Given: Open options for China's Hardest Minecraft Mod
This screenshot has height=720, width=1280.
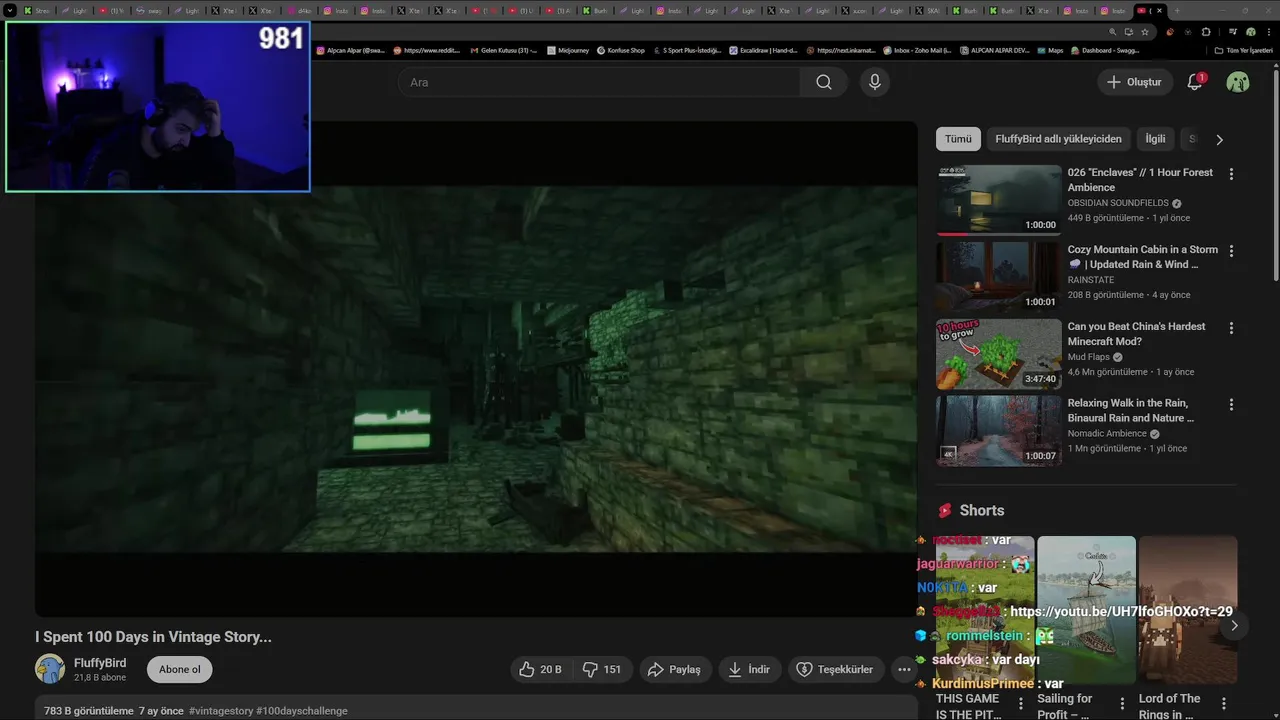Looking at the screenshot, I should click(x=1231, y=328).
